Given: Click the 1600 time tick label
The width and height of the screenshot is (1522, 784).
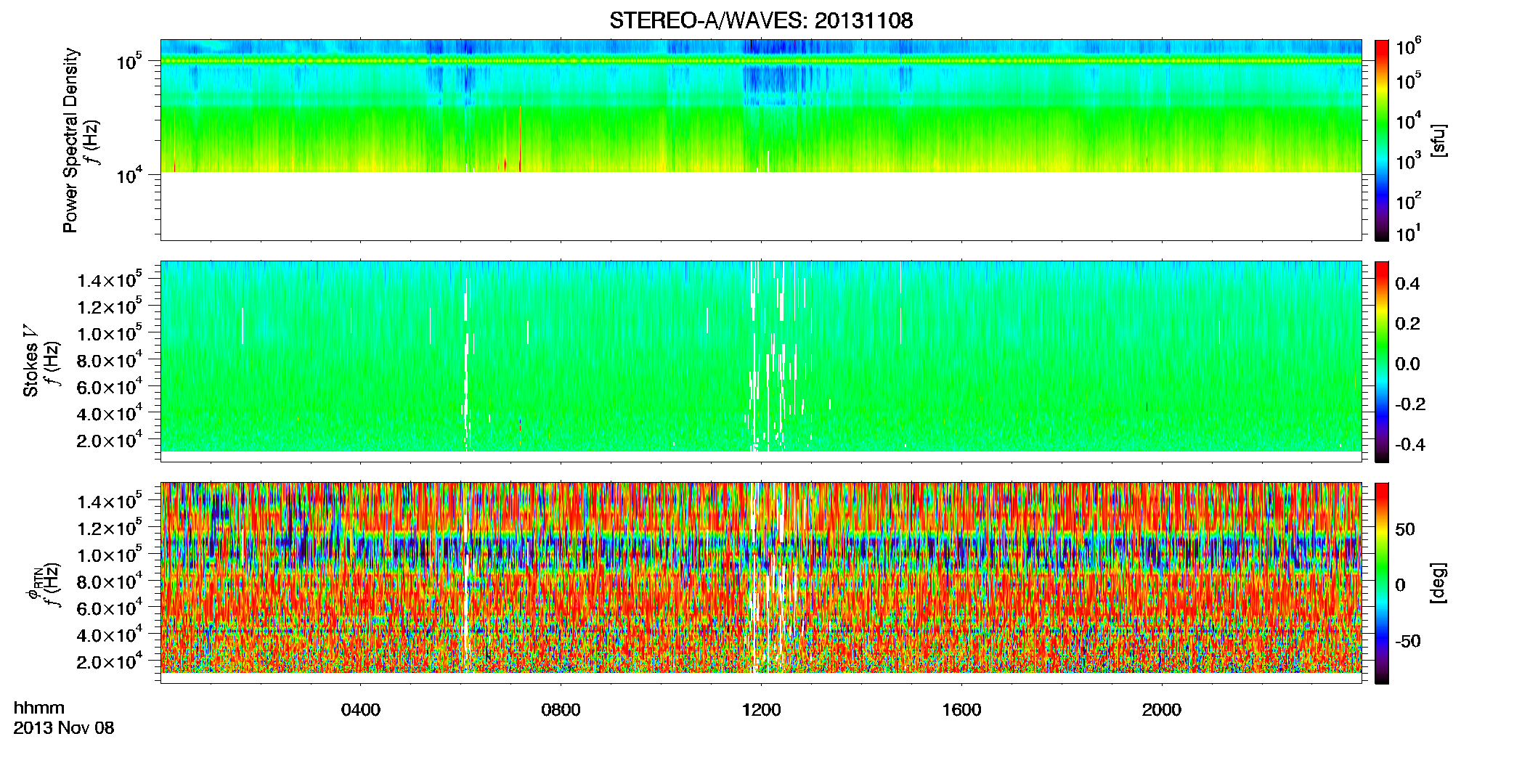Looking at the screenshot, I should (961, 710).
